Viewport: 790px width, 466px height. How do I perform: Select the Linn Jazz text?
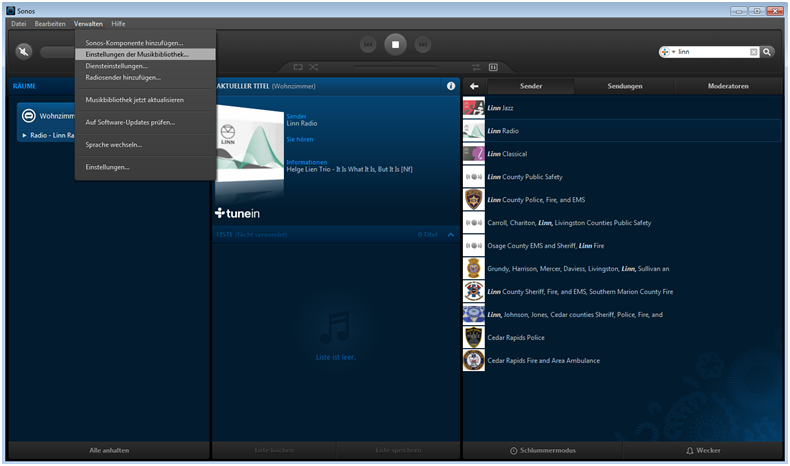click(500, 108)
